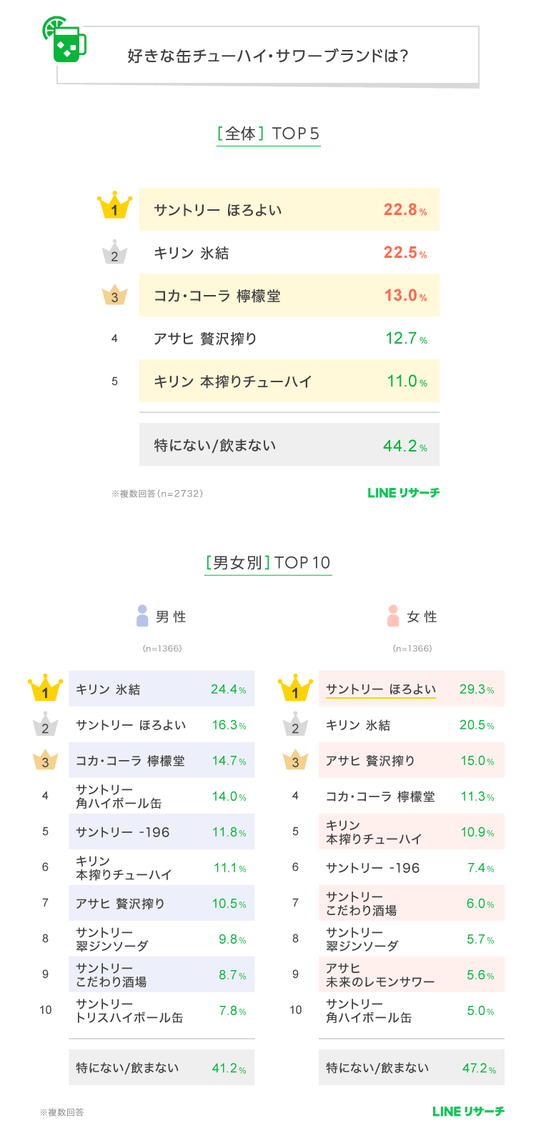Click the blue male person icon

(142, 616)
